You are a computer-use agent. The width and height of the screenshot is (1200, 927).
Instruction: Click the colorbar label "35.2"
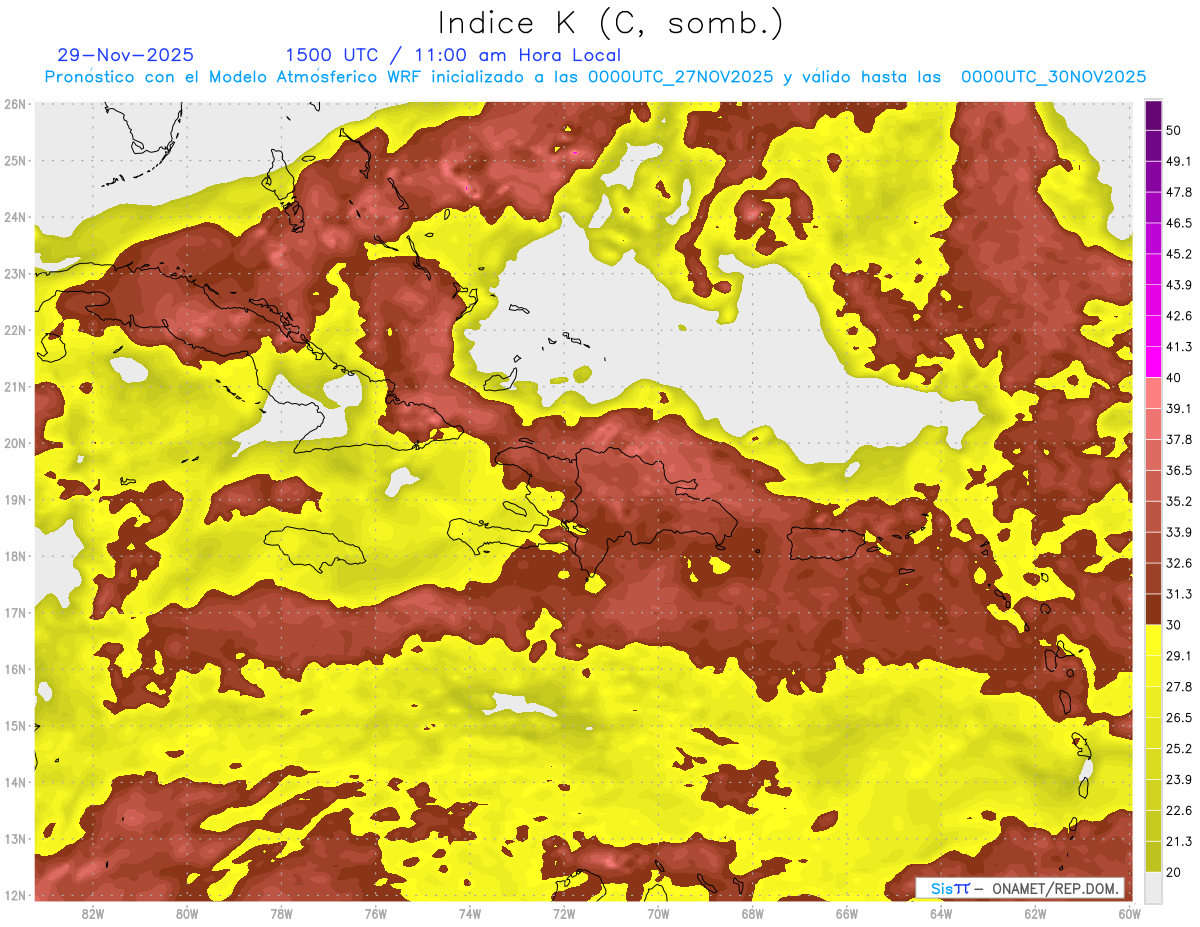point(1180,501)
